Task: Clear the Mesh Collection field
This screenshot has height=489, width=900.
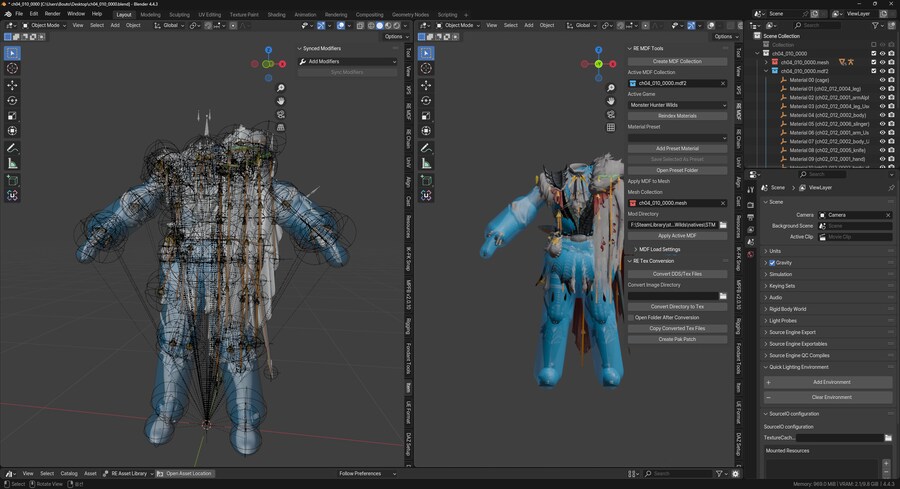Action: point(723,203)
